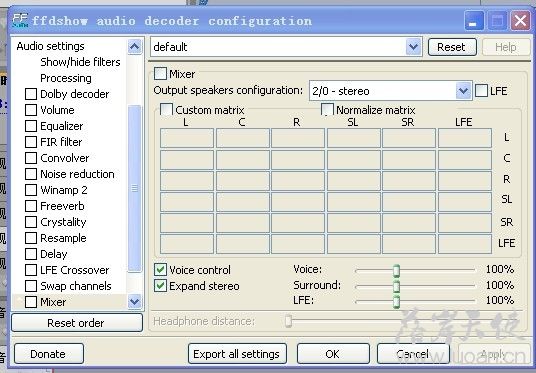Confirm with the OK button
The width and height of the screenshot is (536, 373).
click(333, 354)
